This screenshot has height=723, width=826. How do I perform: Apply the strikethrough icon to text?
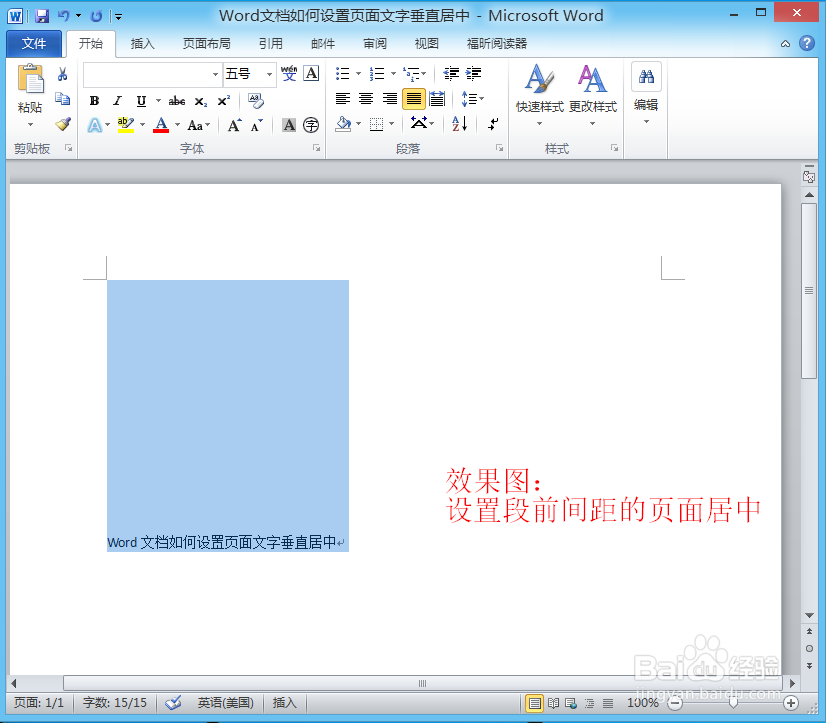(176, 100)
